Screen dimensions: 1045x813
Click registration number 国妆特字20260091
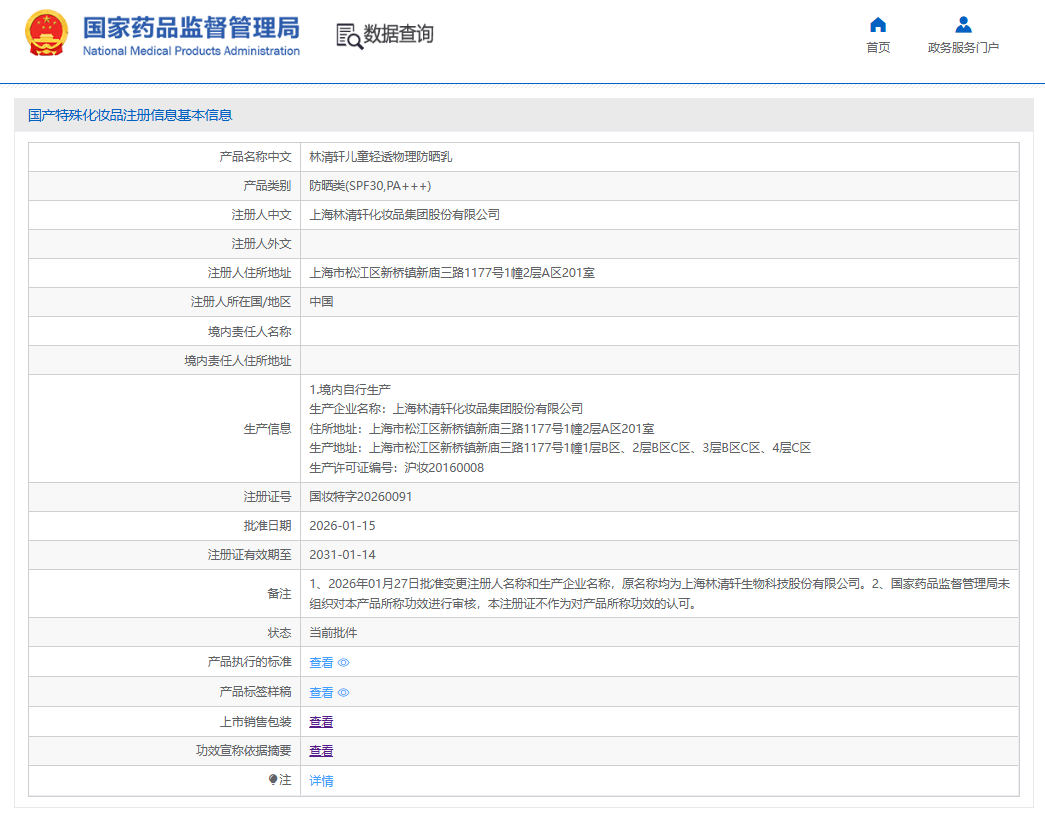[360, 497]
